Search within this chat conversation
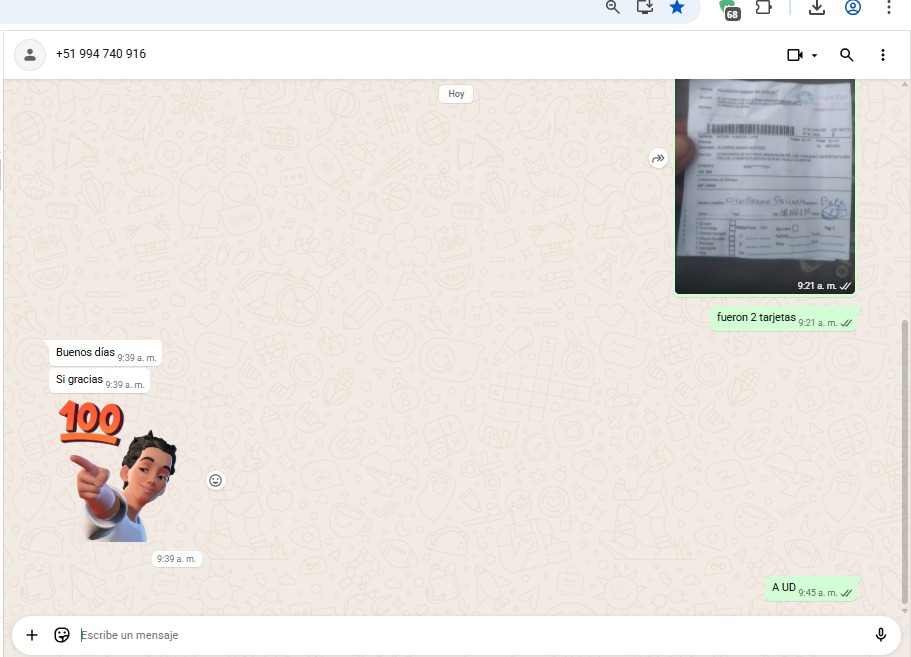This screenshot has height=657, width=911. coord(847,55)
